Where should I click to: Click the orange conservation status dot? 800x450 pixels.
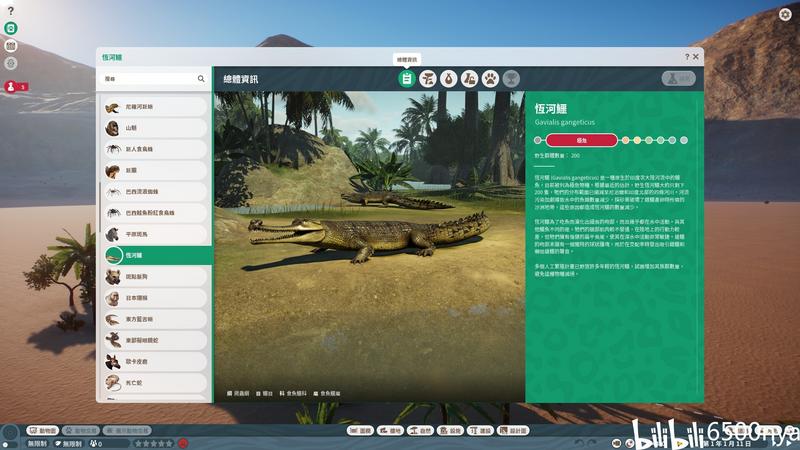[626, 140]
